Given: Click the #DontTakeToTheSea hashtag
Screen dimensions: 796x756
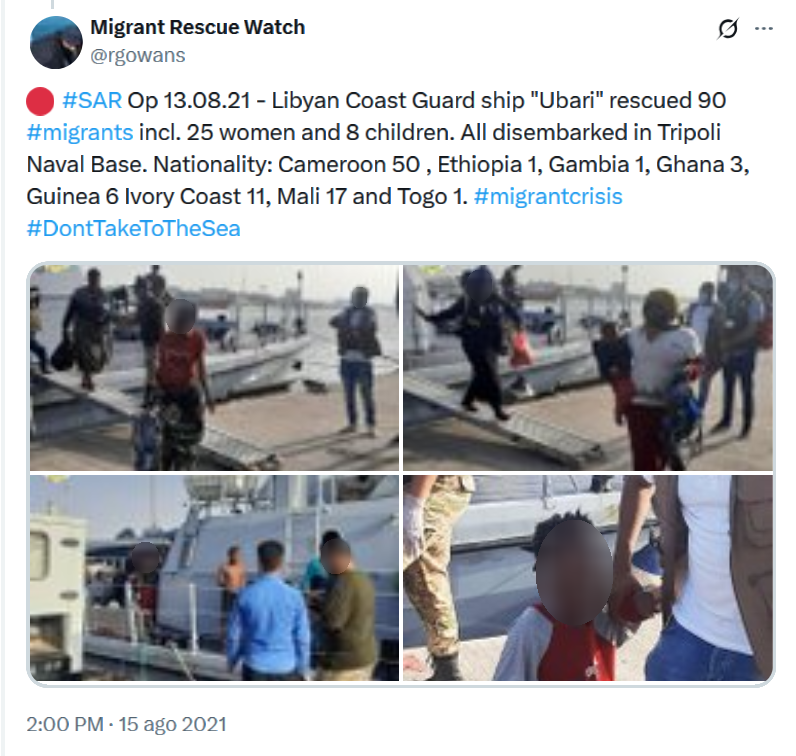Looking at the screenshot, I should pos(133,228).
